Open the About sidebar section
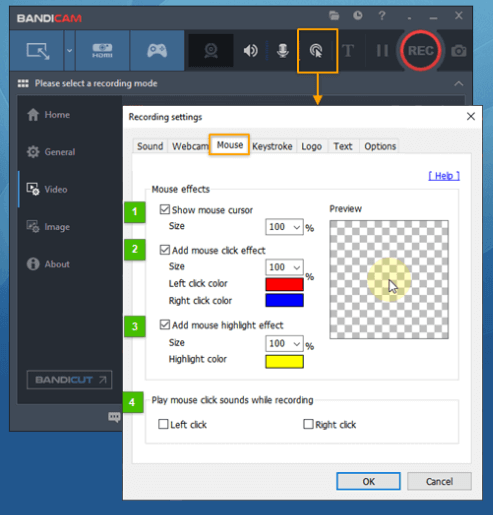 coord(48,264)
